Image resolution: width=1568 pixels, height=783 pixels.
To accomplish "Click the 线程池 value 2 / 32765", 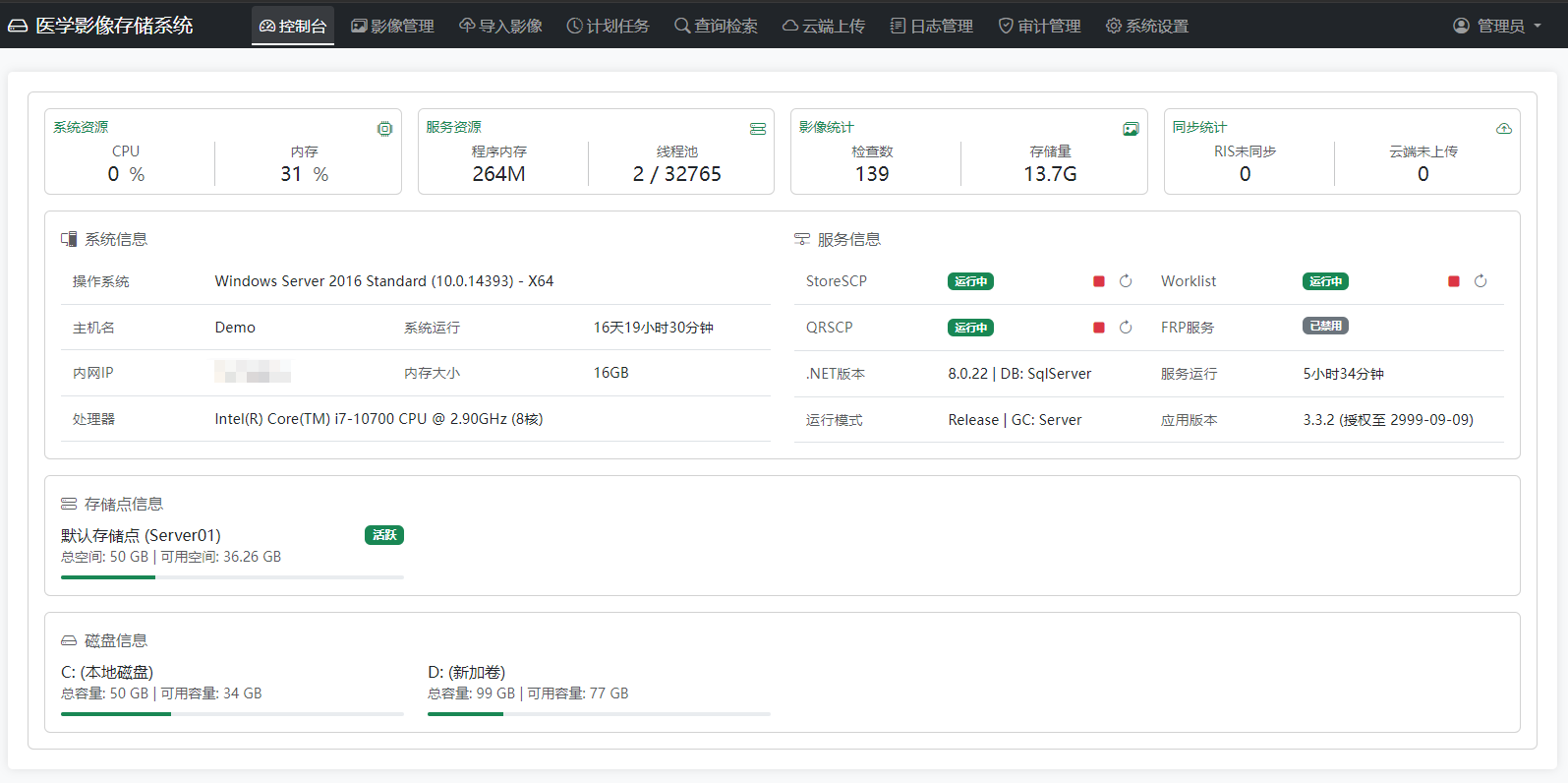I will coord(676,174).
